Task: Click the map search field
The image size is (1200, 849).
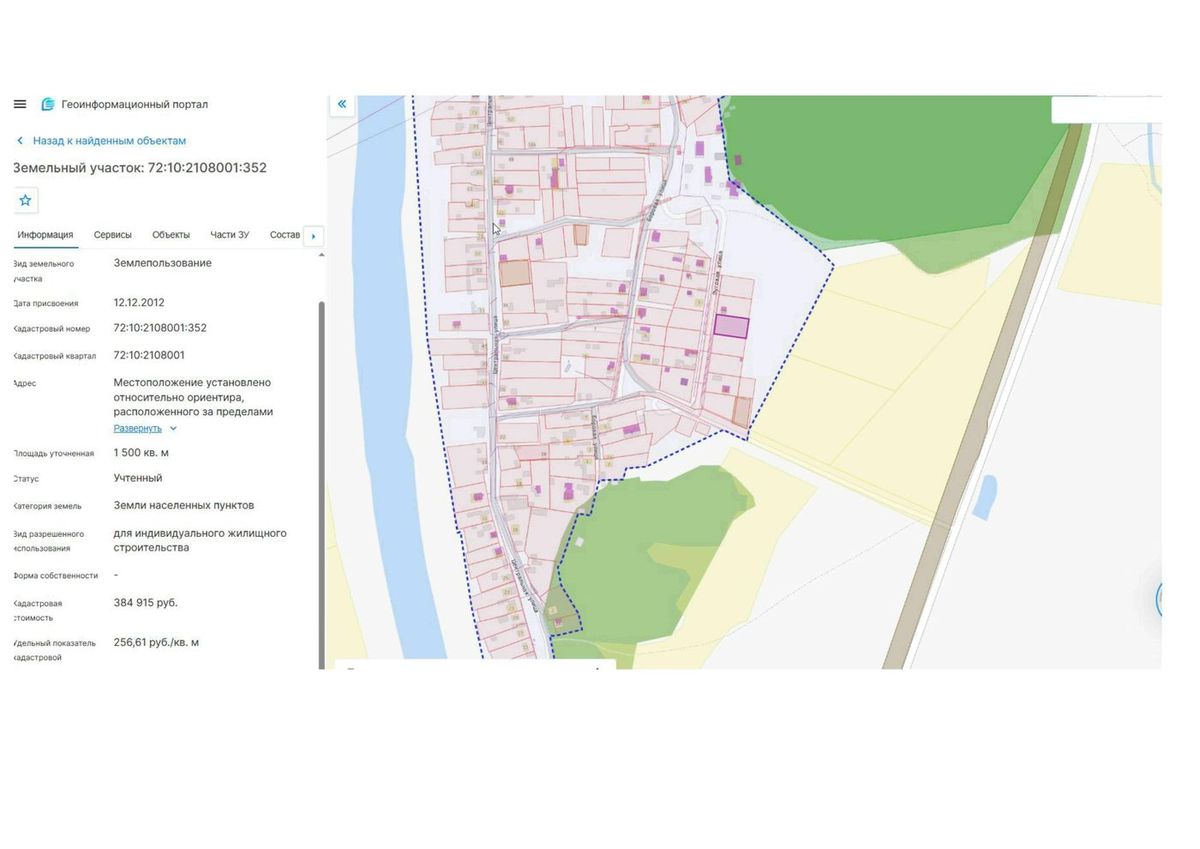Action: [1106, 109]
